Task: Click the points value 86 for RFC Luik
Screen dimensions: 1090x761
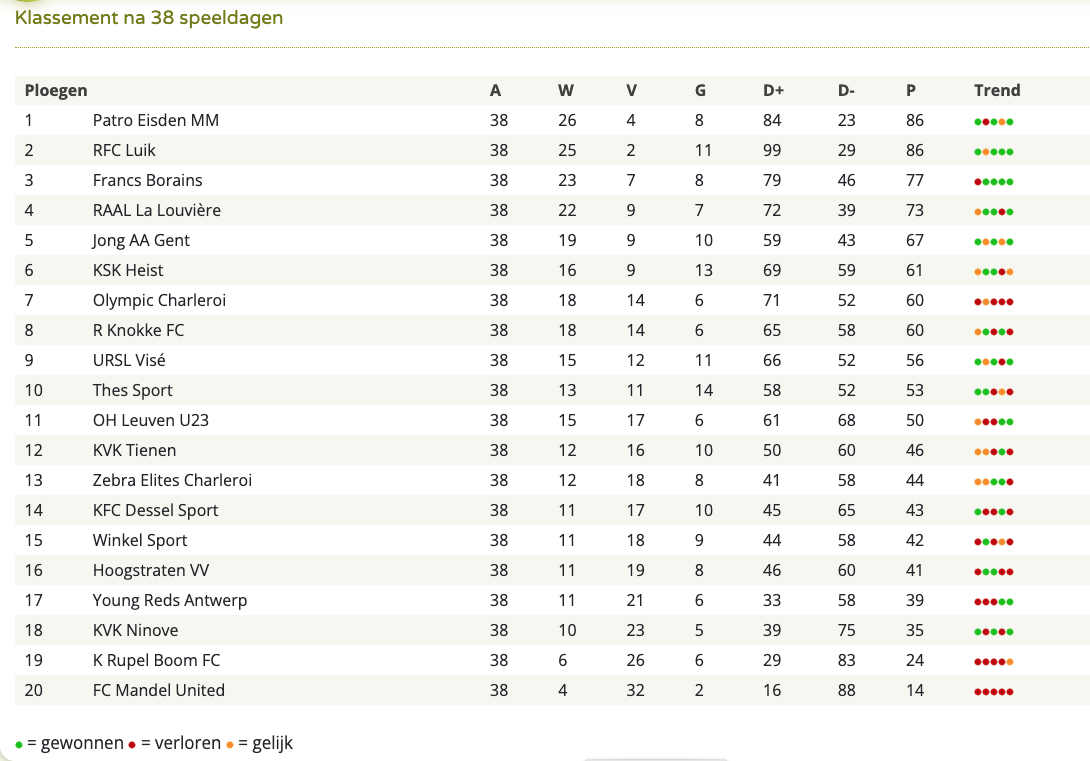Action: [x=915, y=150]
